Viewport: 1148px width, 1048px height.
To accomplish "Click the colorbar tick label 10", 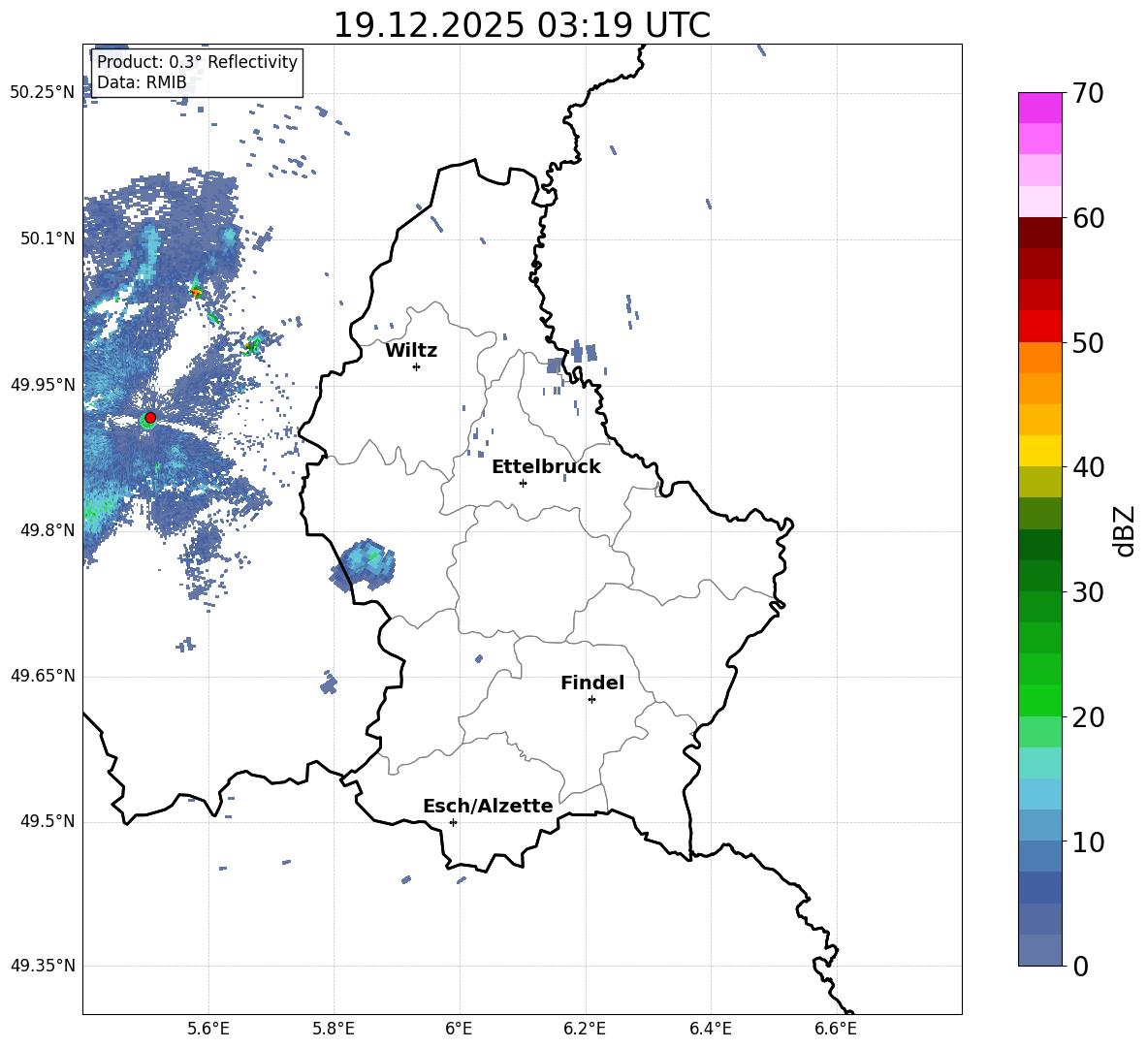I will click(x=1088, y=842).
